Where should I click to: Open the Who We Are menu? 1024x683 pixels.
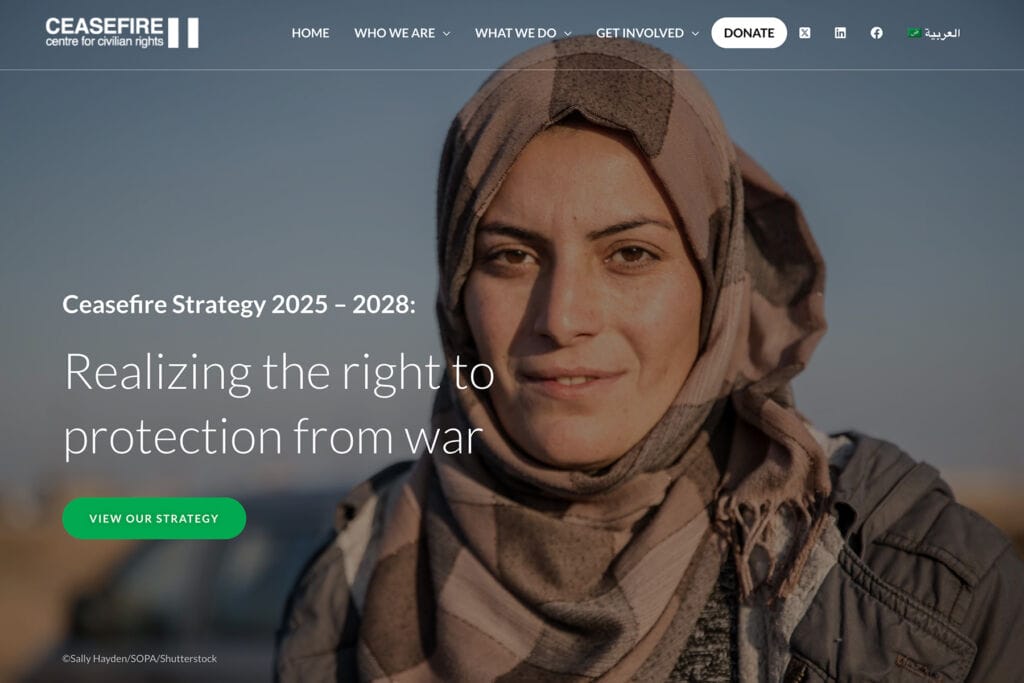pos(394,33)
